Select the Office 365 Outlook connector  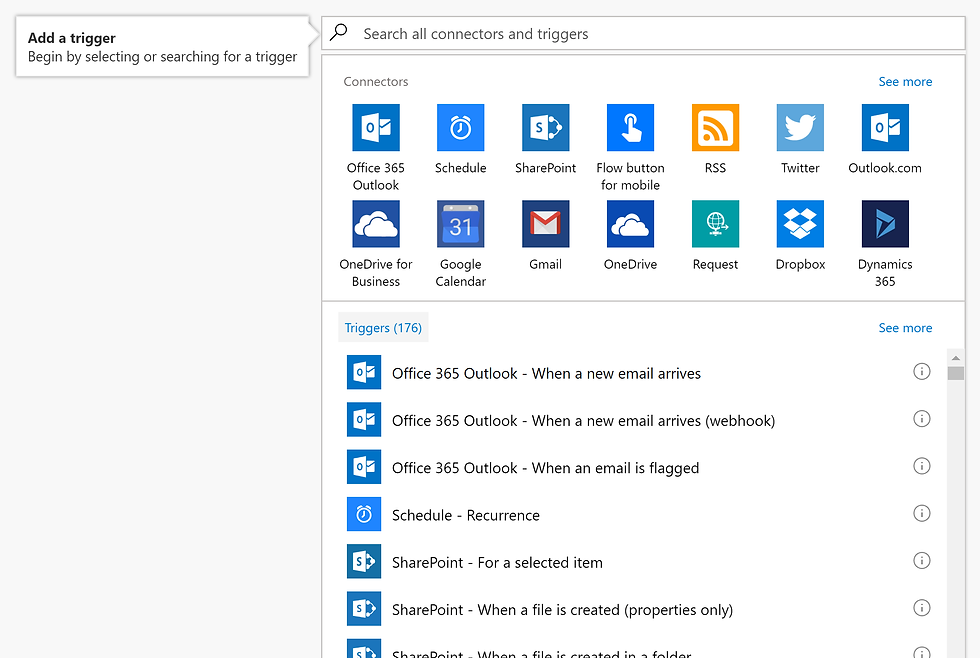pos(376,127)
